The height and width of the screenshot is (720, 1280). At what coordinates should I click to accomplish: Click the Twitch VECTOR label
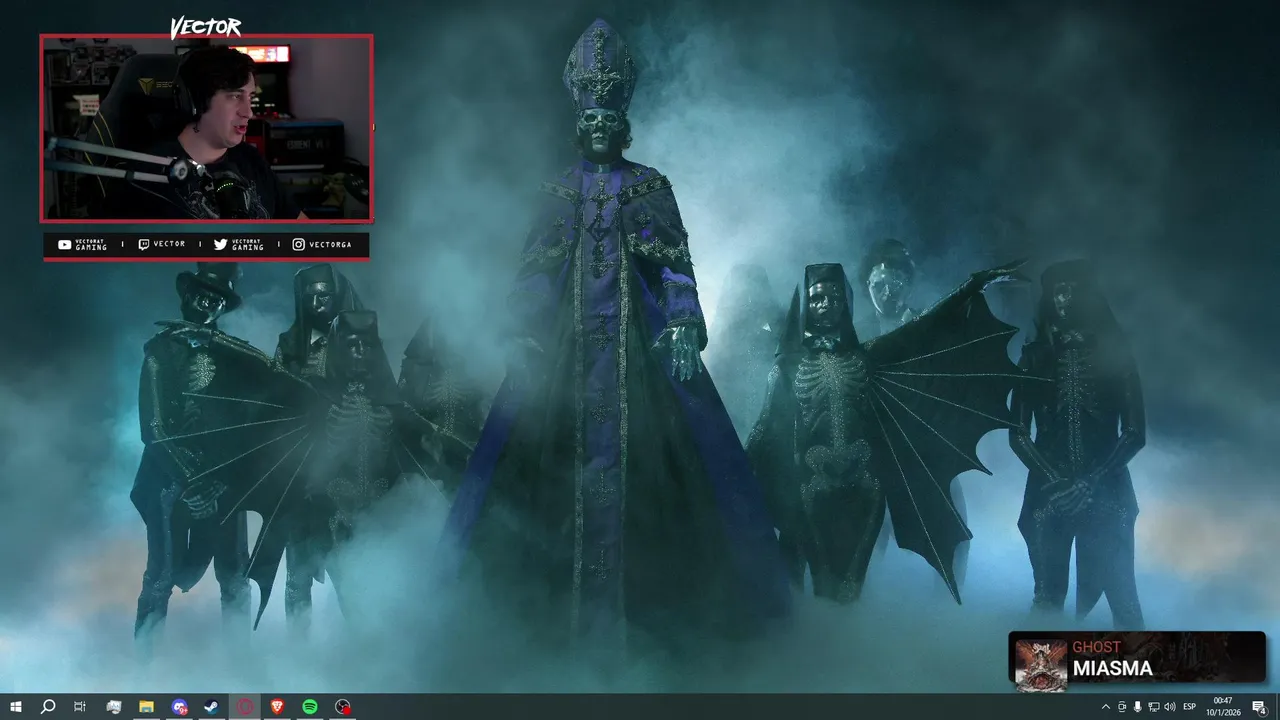click(x=162, y=245)
